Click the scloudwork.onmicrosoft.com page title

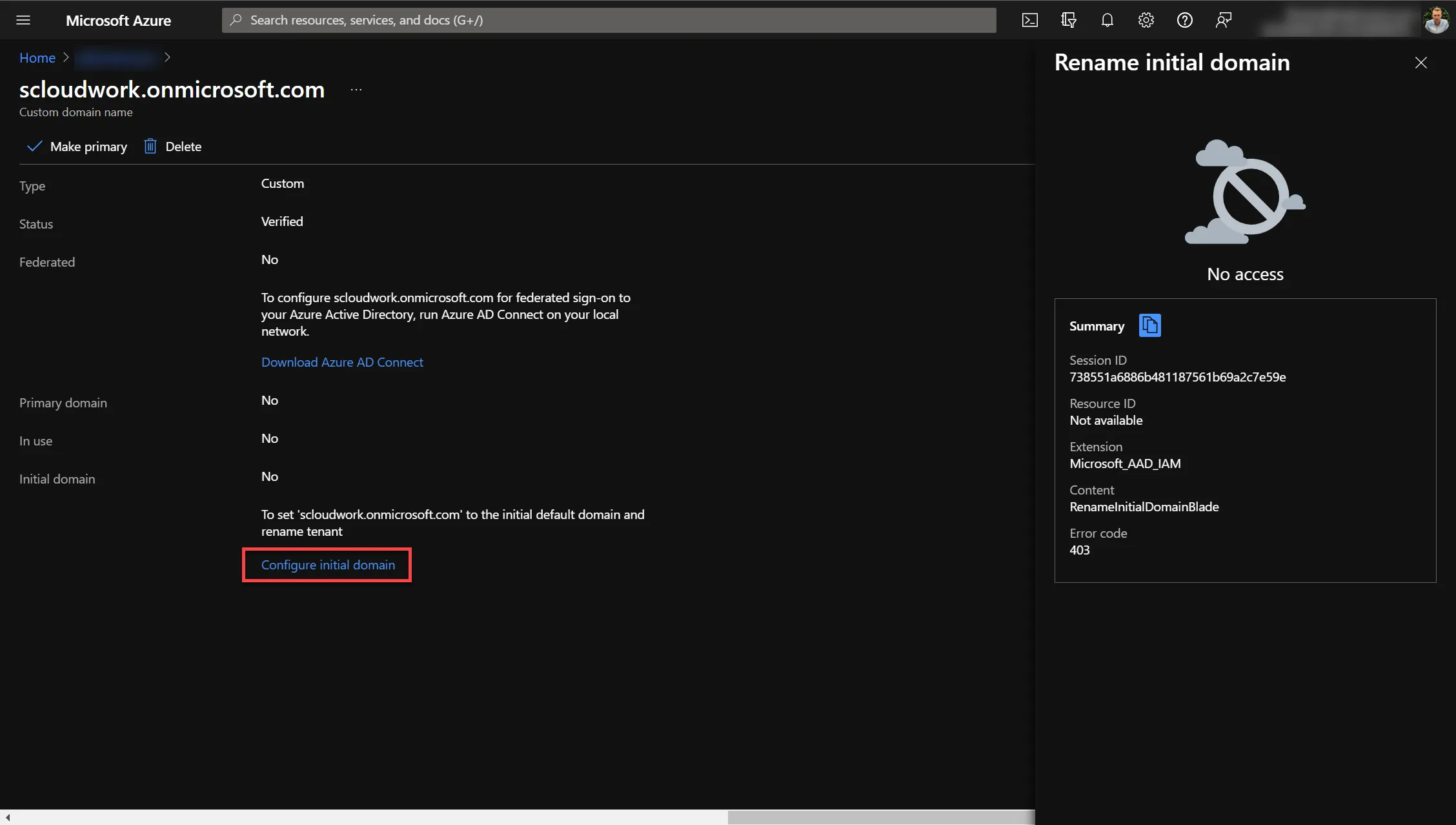(x=172, y=89)
